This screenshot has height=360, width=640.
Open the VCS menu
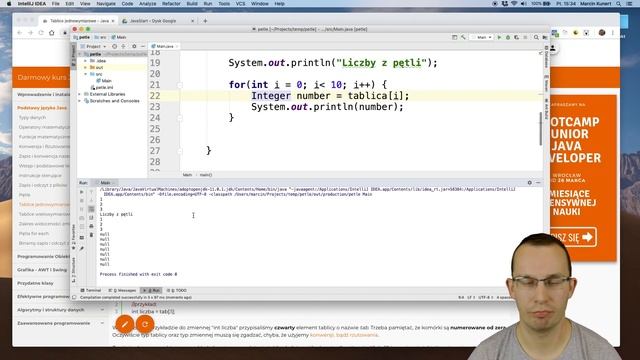click(x=240, y=4)
